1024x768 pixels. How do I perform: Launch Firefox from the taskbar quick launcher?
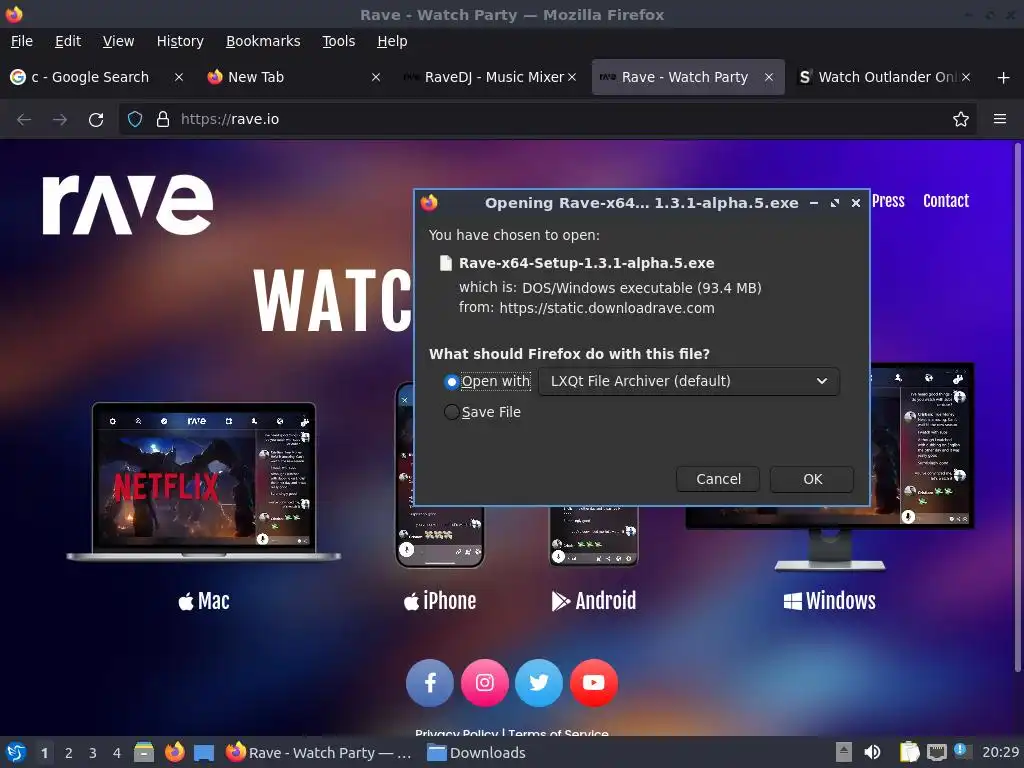tap(174, 753)
